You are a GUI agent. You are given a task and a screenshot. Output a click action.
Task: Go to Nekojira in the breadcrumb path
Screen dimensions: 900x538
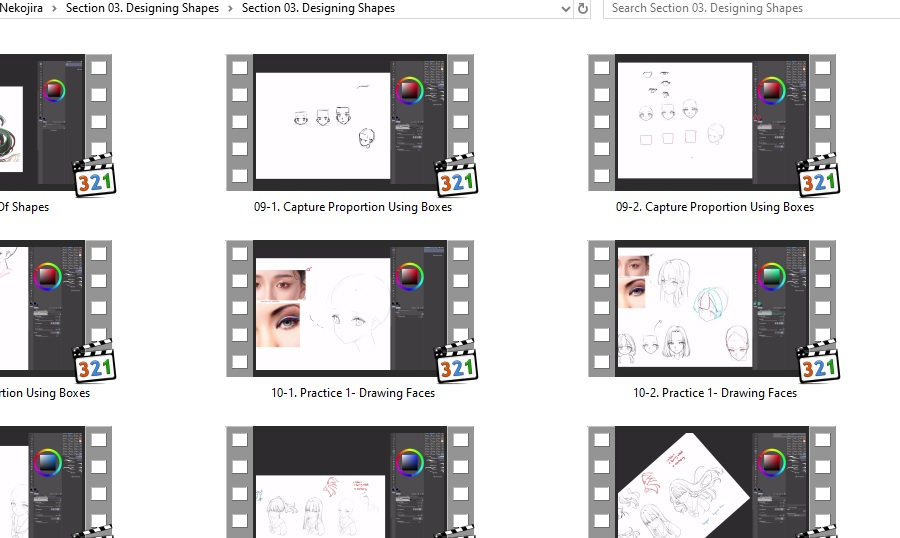pos(21,8)
